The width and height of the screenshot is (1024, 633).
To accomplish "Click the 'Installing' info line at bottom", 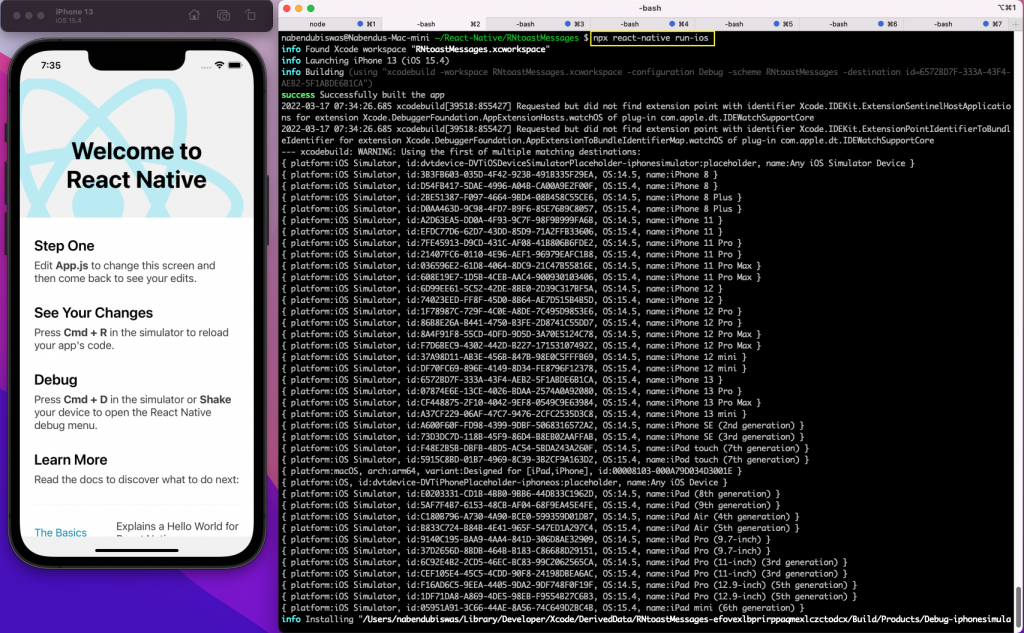I will click(646, 619).
